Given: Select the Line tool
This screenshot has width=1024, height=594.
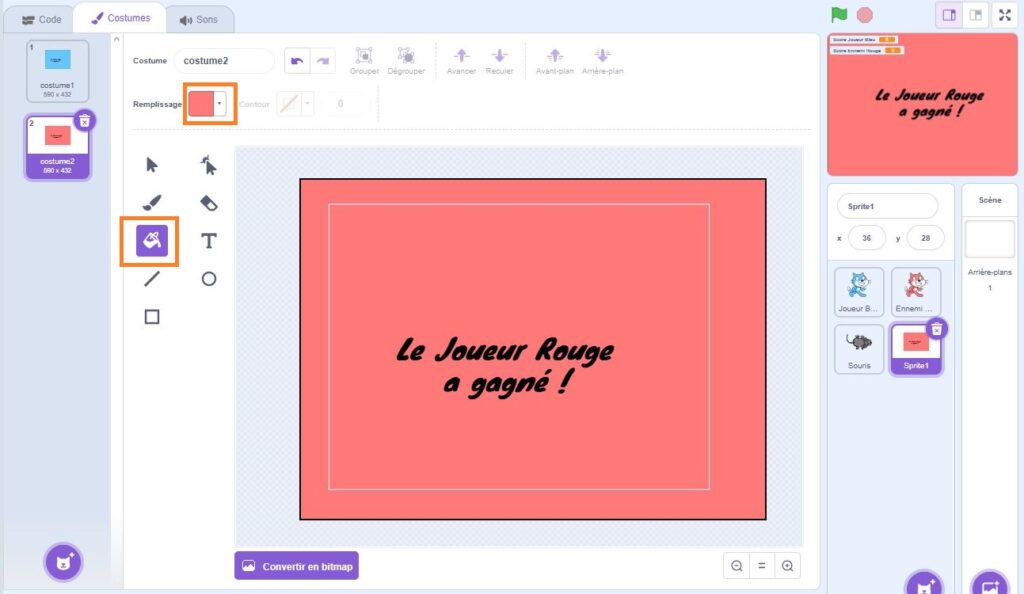Looking at the screenshot, I should point(152,279).
